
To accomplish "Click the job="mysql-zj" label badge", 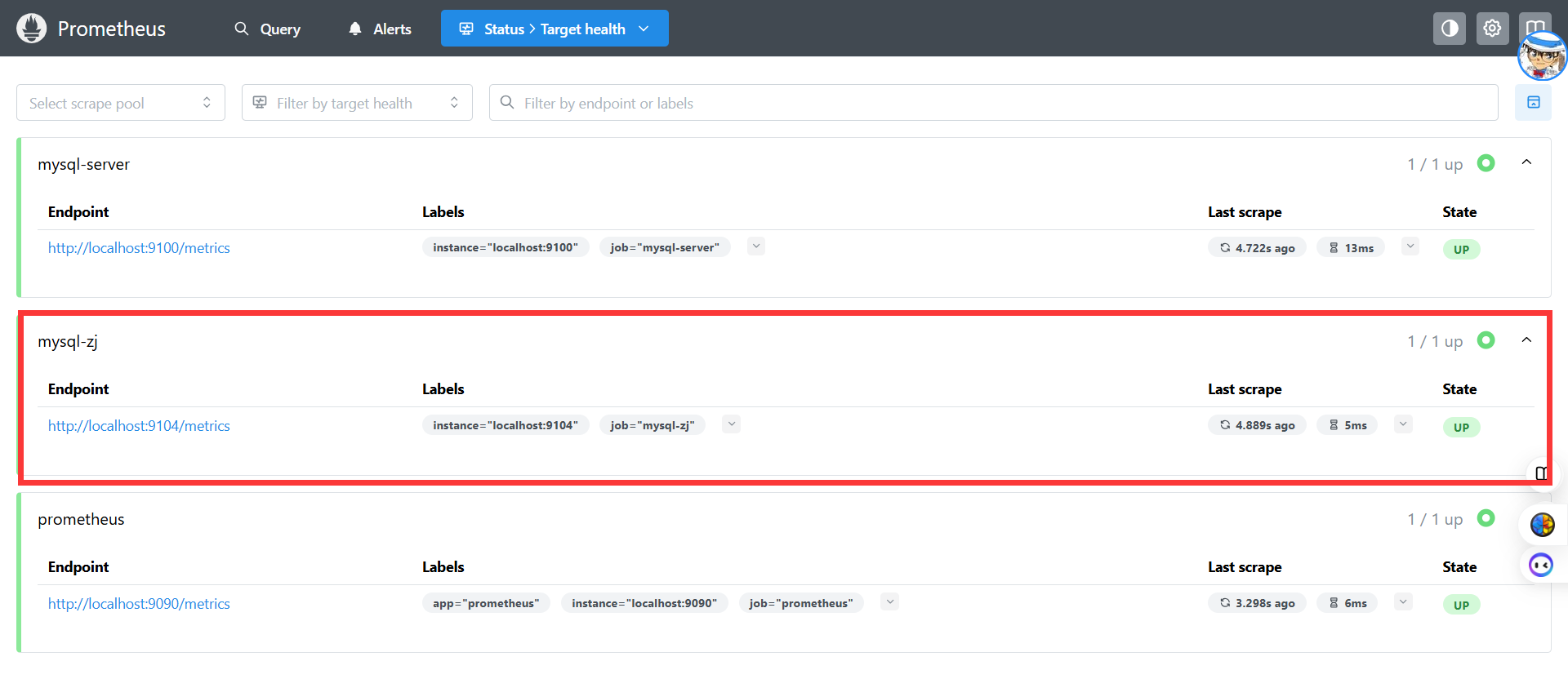I will pos(653,425).
